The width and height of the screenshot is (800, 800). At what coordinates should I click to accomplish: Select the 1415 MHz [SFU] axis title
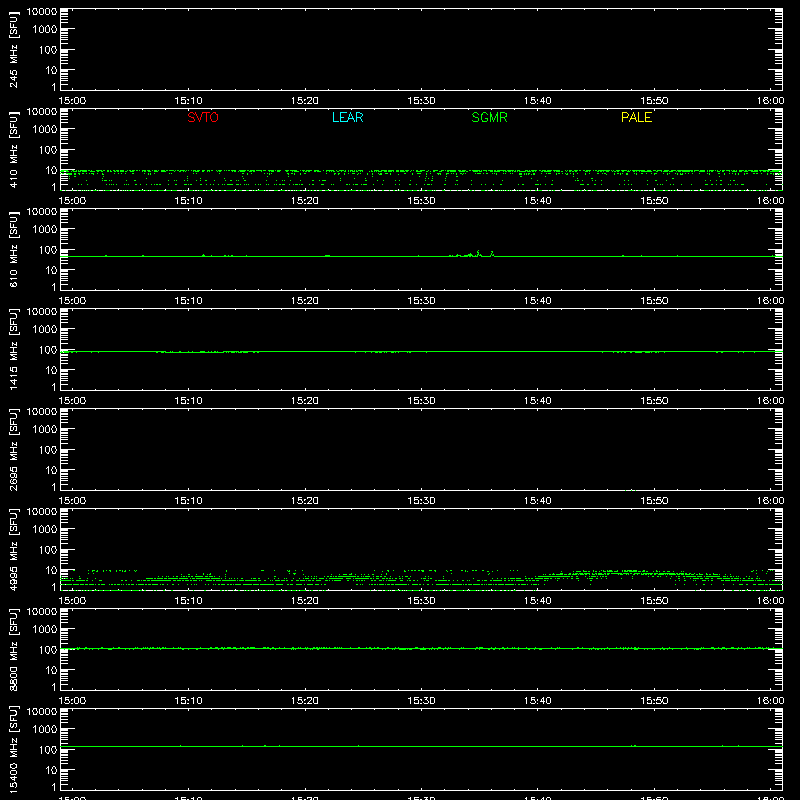click(x=14, y=350)
